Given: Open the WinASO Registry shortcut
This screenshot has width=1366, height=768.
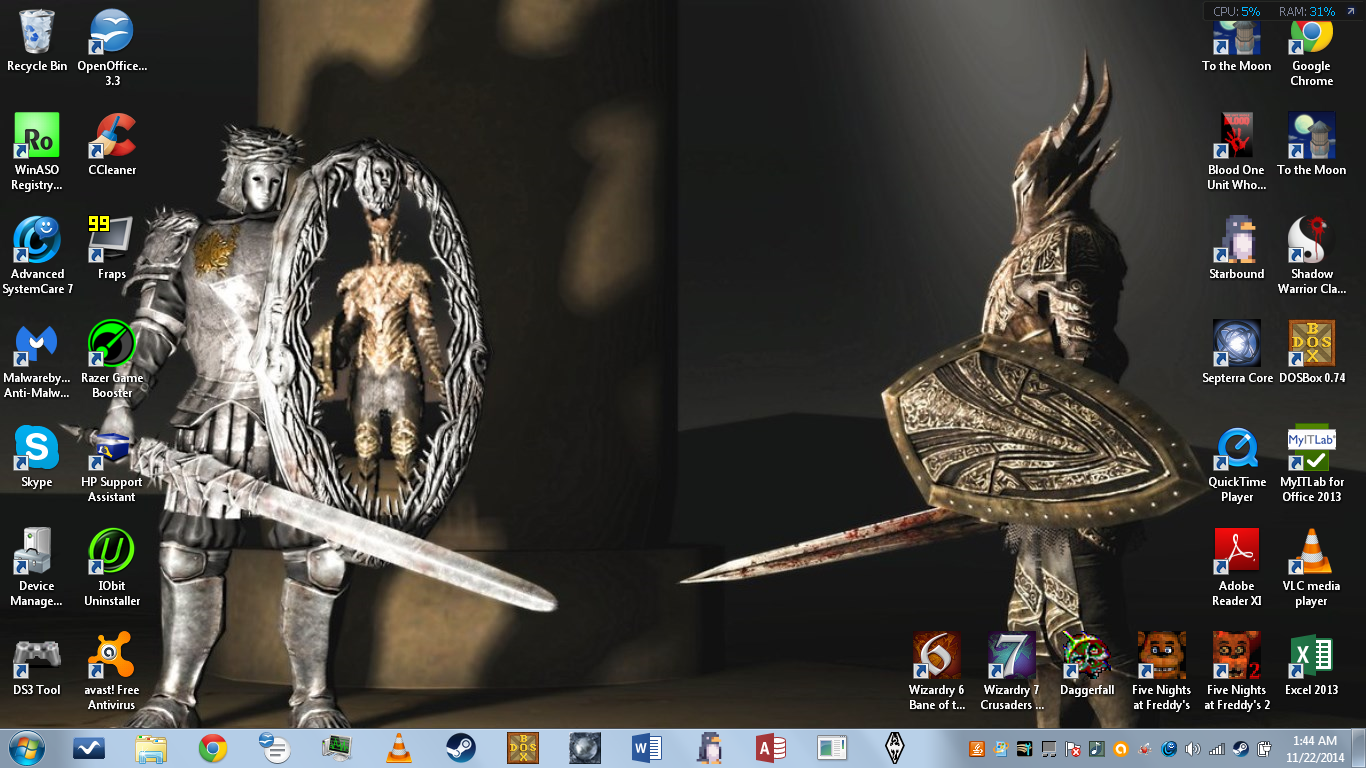Looking at the screenshot, I should click(37, 151).
